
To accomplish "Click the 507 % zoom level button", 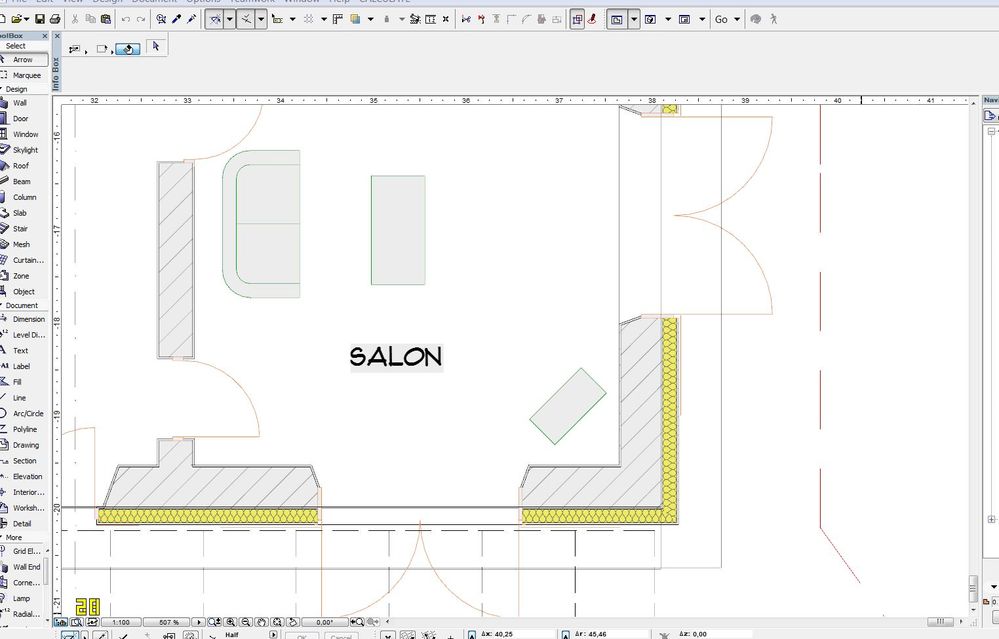I will (169, 622).
